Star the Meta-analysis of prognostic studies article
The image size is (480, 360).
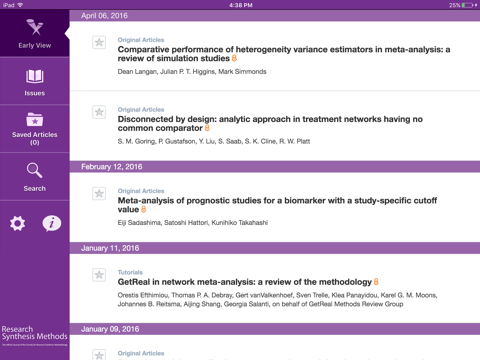click(x=99, y=193)
